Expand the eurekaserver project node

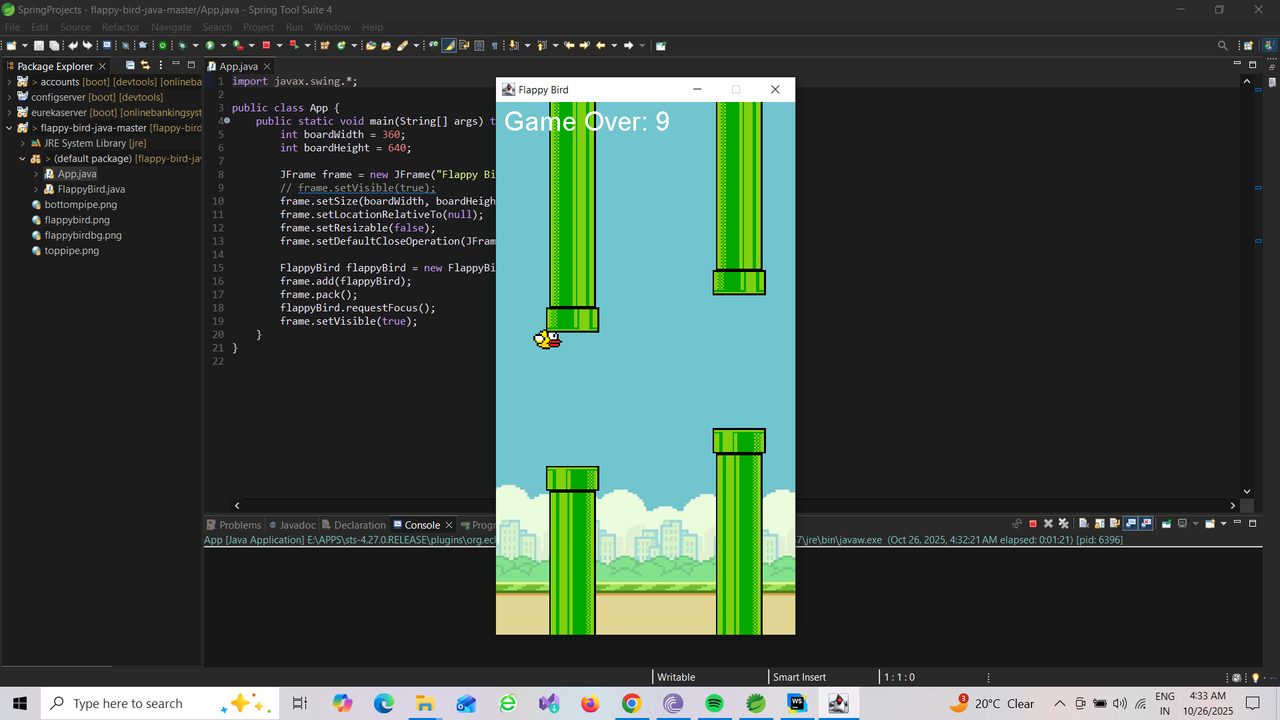tap(10, 113)
